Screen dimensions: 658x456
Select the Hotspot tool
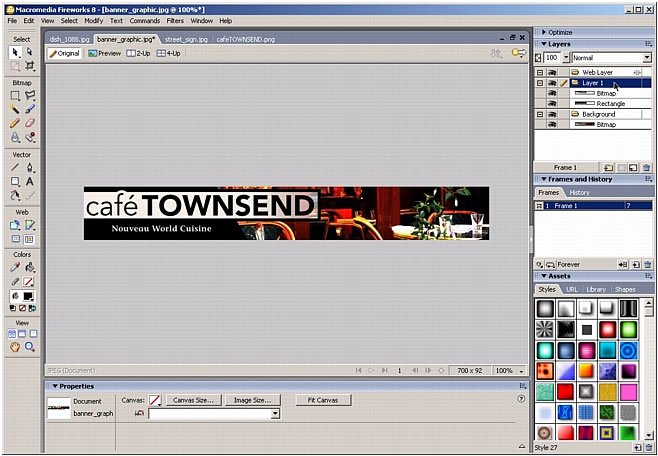15,225
